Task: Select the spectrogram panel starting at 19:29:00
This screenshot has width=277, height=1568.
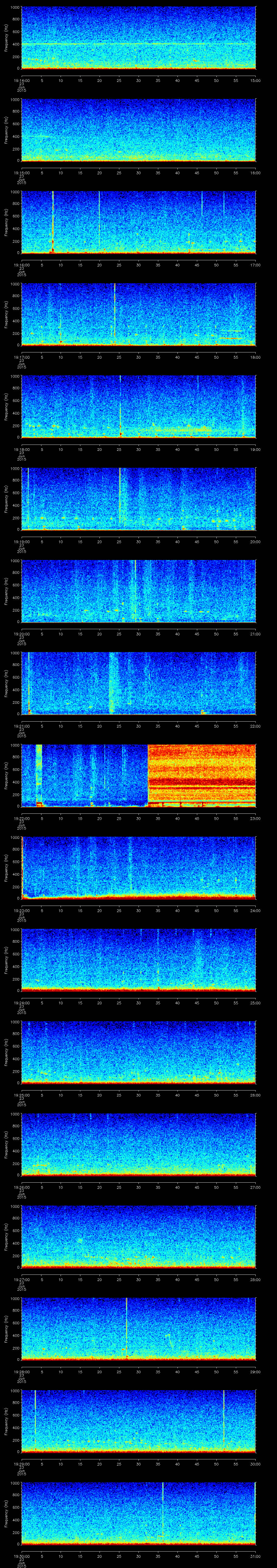Action: point(139,1421)
